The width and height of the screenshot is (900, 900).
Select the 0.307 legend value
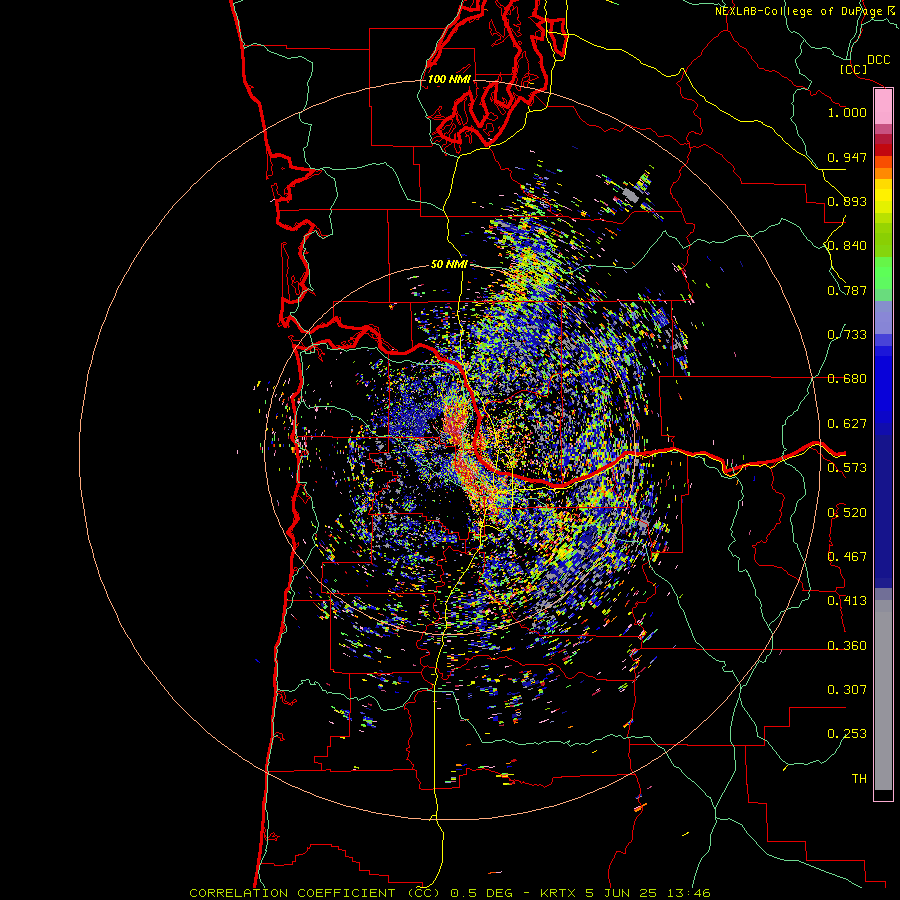847,690
